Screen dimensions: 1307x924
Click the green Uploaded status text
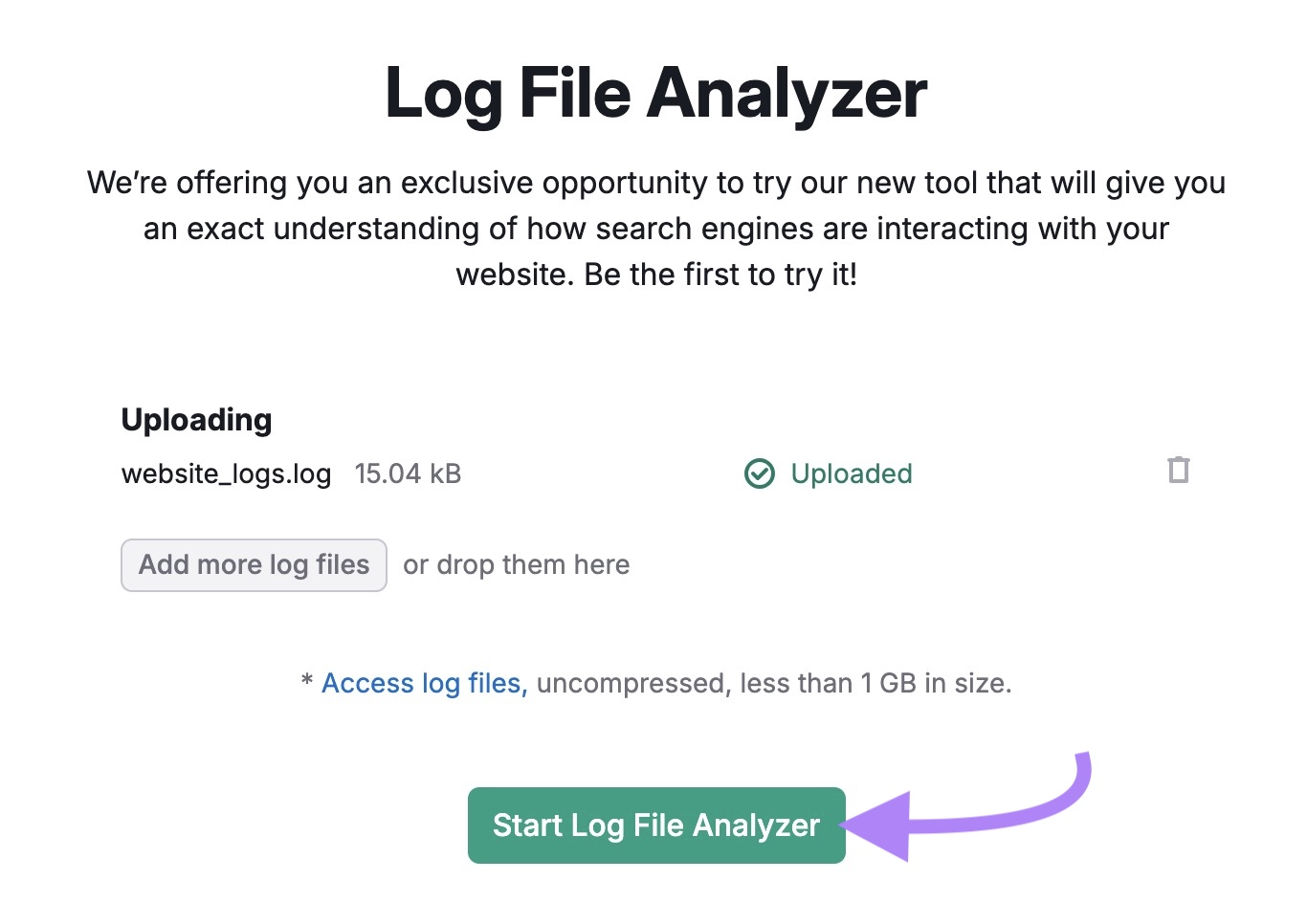pyautogui.click(x=851, y=473)
